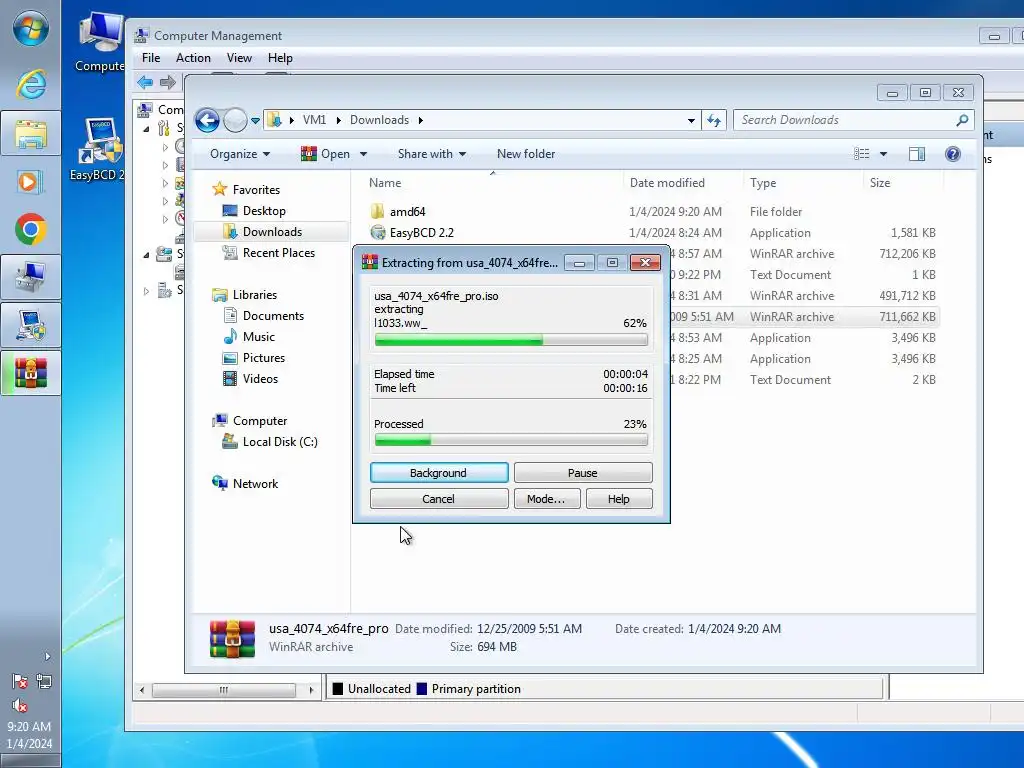The width and height of the screenshot is (1024, 768).
Task: Click Forward arrow in Computer Management toolbar
Action: click(168, 82)
